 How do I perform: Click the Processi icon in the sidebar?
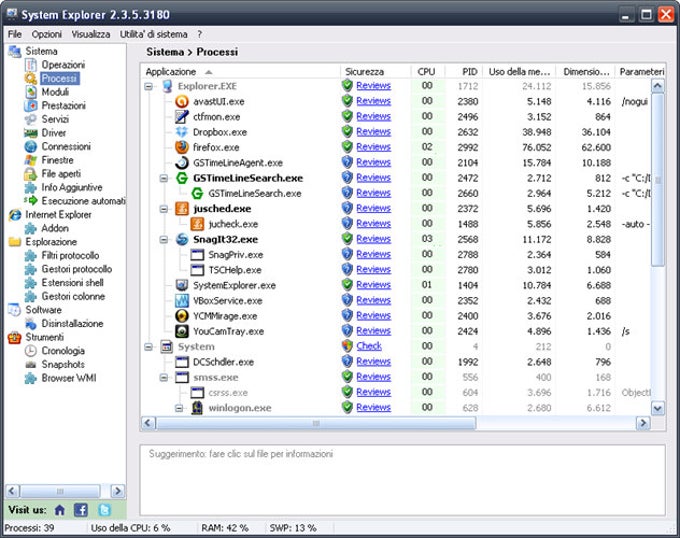[30, 78]
